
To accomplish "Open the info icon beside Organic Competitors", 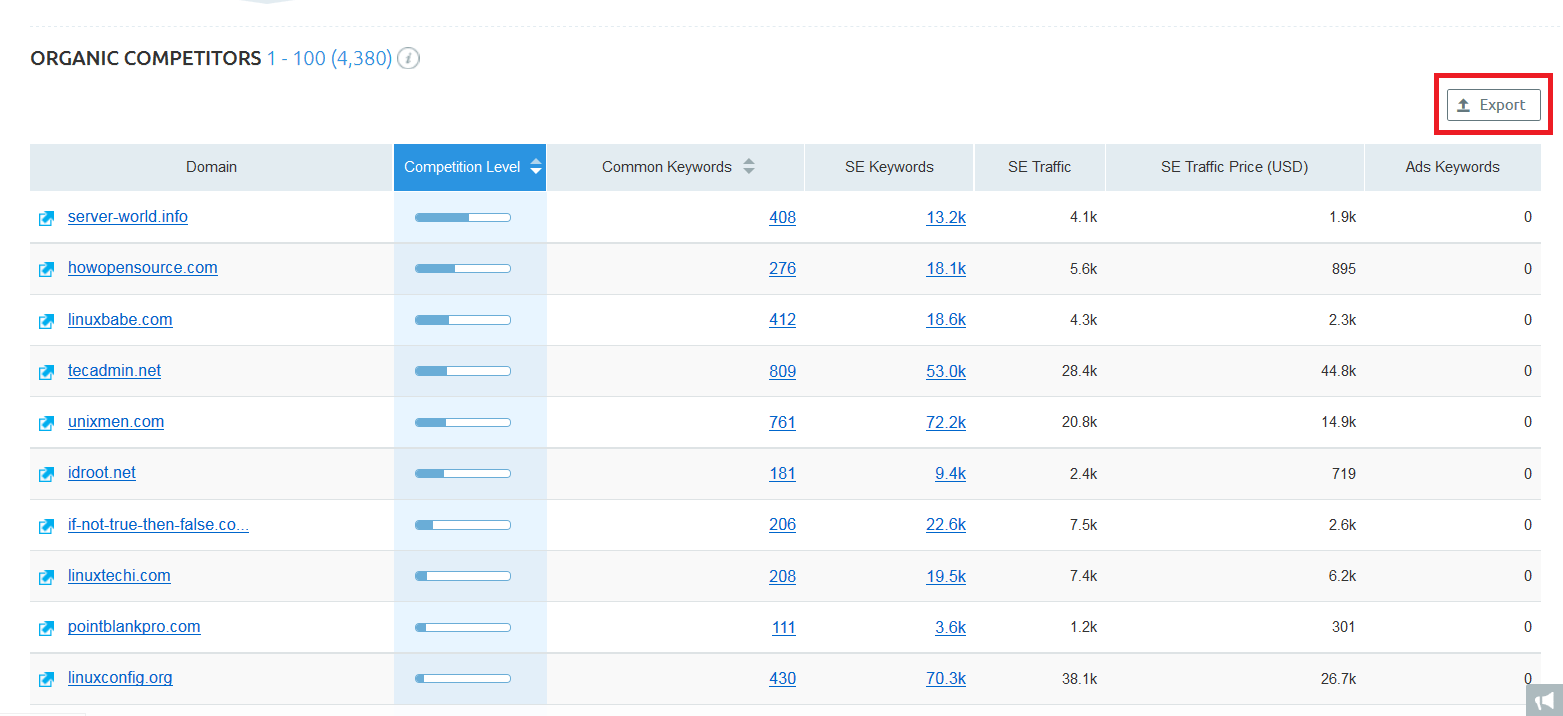I will (x=408, y=58).
